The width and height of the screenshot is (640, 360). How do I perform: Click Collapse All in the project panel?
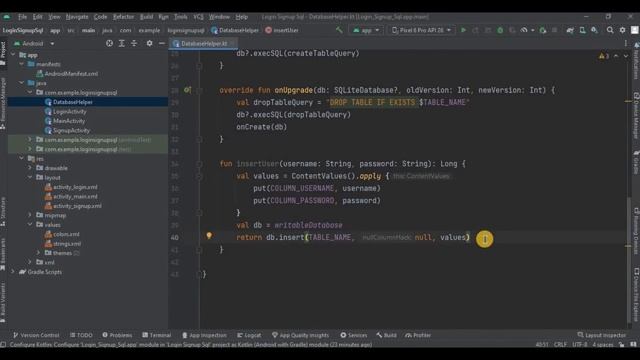point(134,43)
